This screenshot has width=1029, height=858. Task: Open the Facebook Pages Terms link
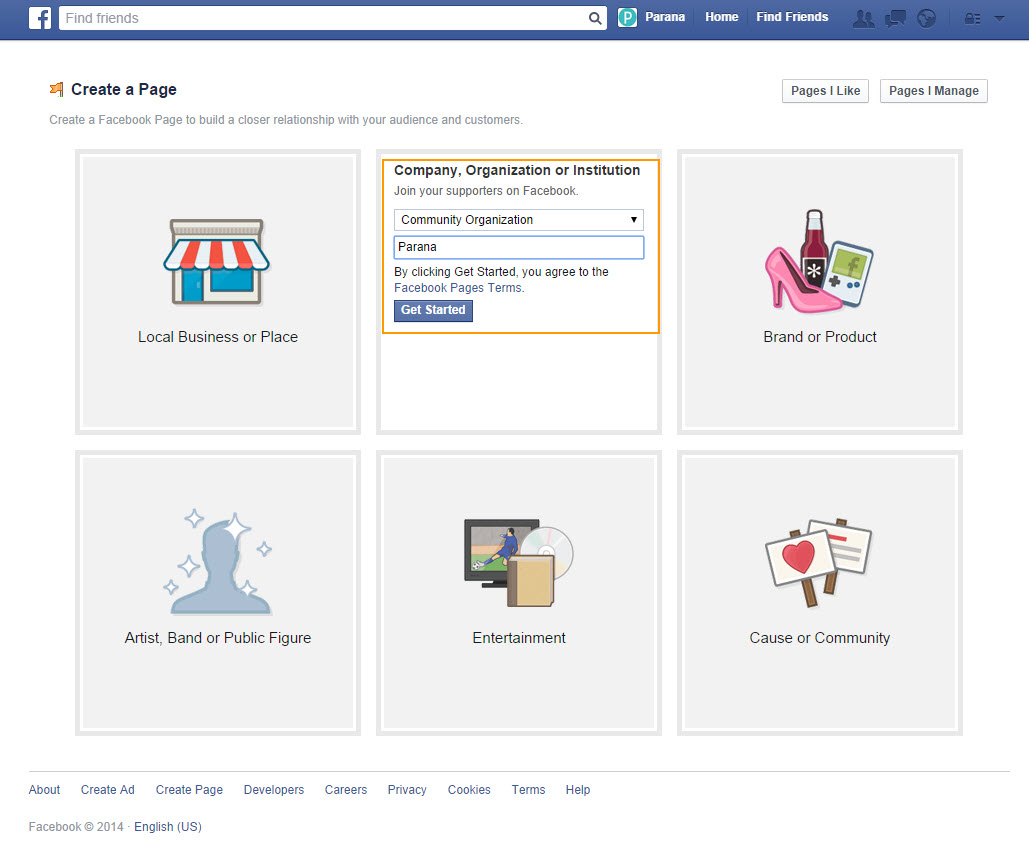(458, 288)
